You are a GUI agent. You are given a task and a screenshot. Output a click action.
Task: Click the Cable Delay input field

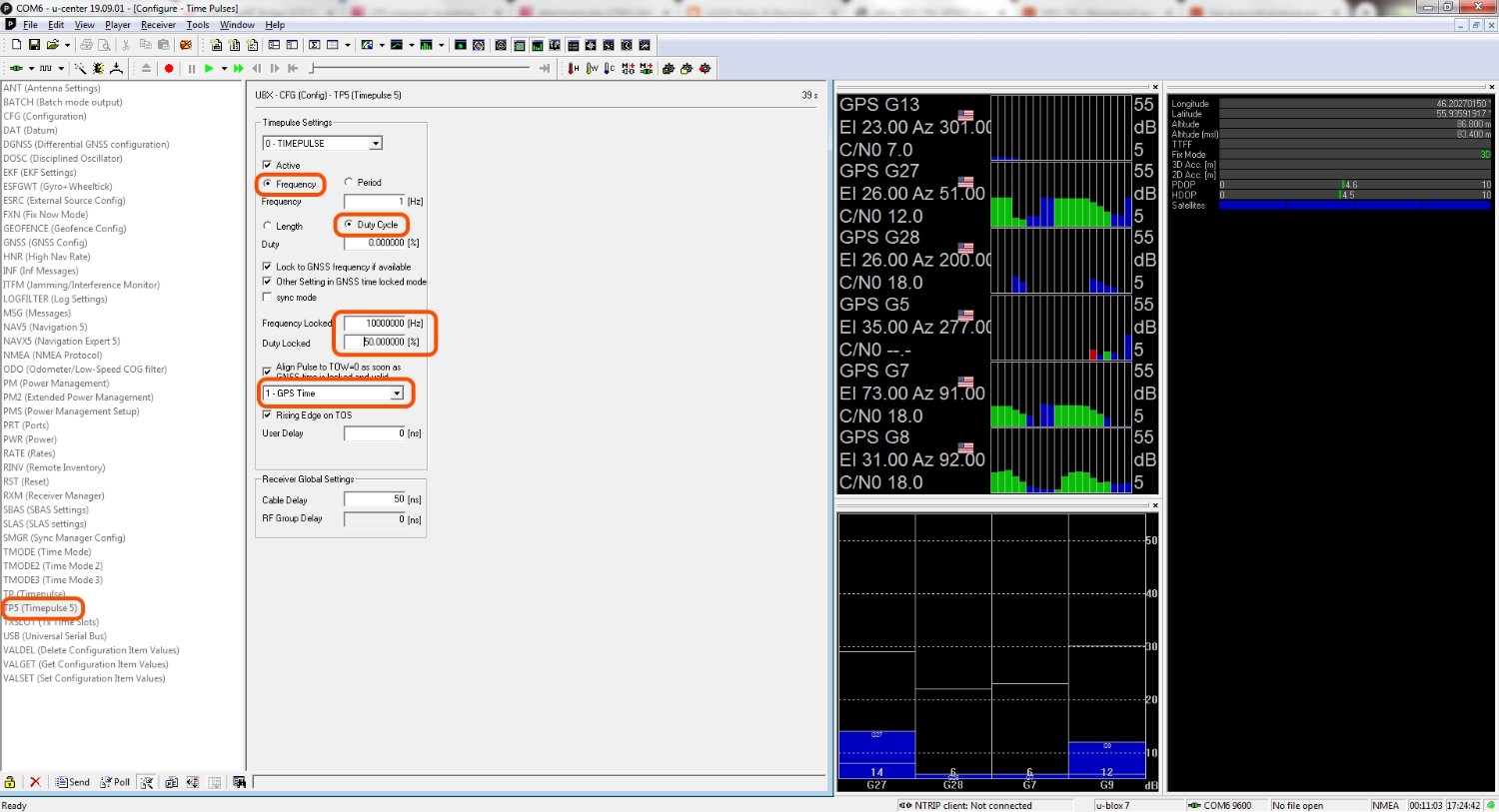click(x=375, y=498)
